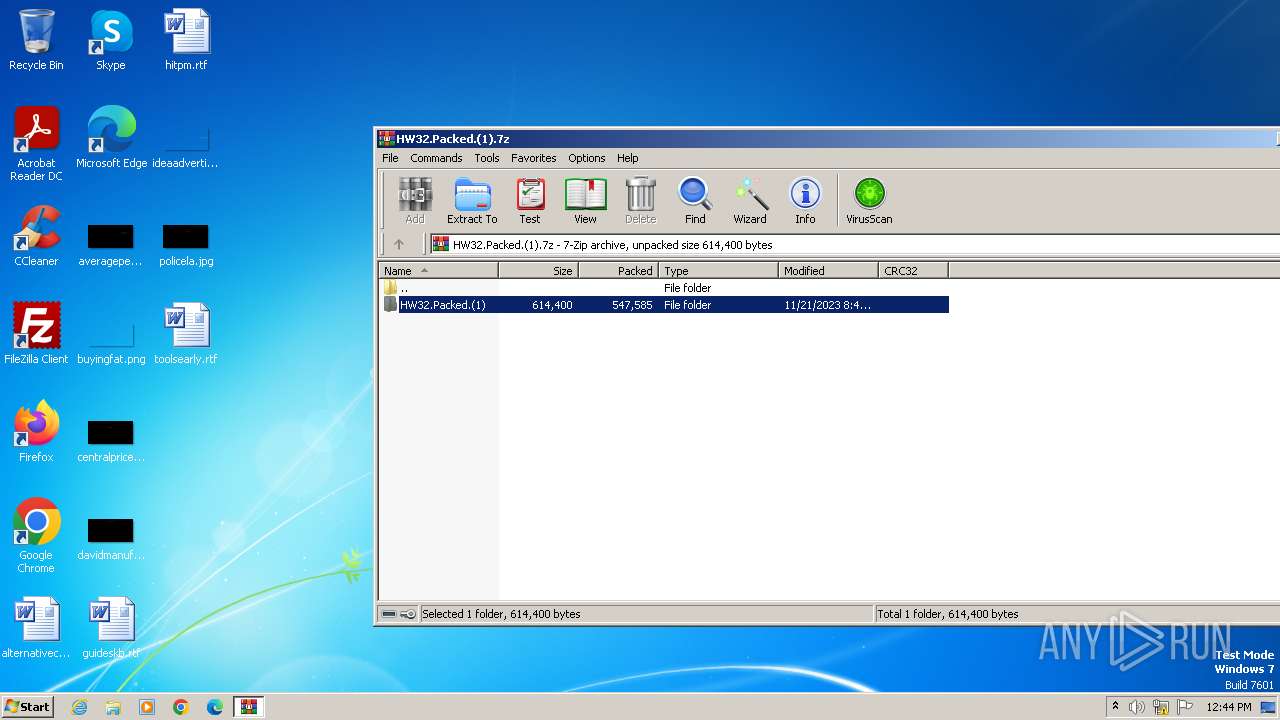1280x720 pixels.
Task: Click the clock showing 12:44 PM
Action: pyautogui.click(x=1229, y=707)
